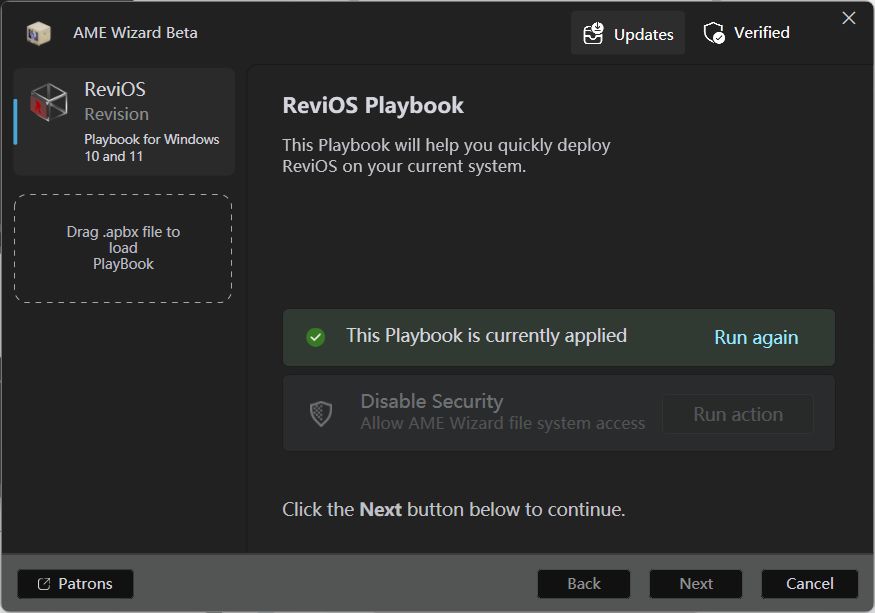Click the 'Disable Security' label
875x613 pixels.
point(432,401)
